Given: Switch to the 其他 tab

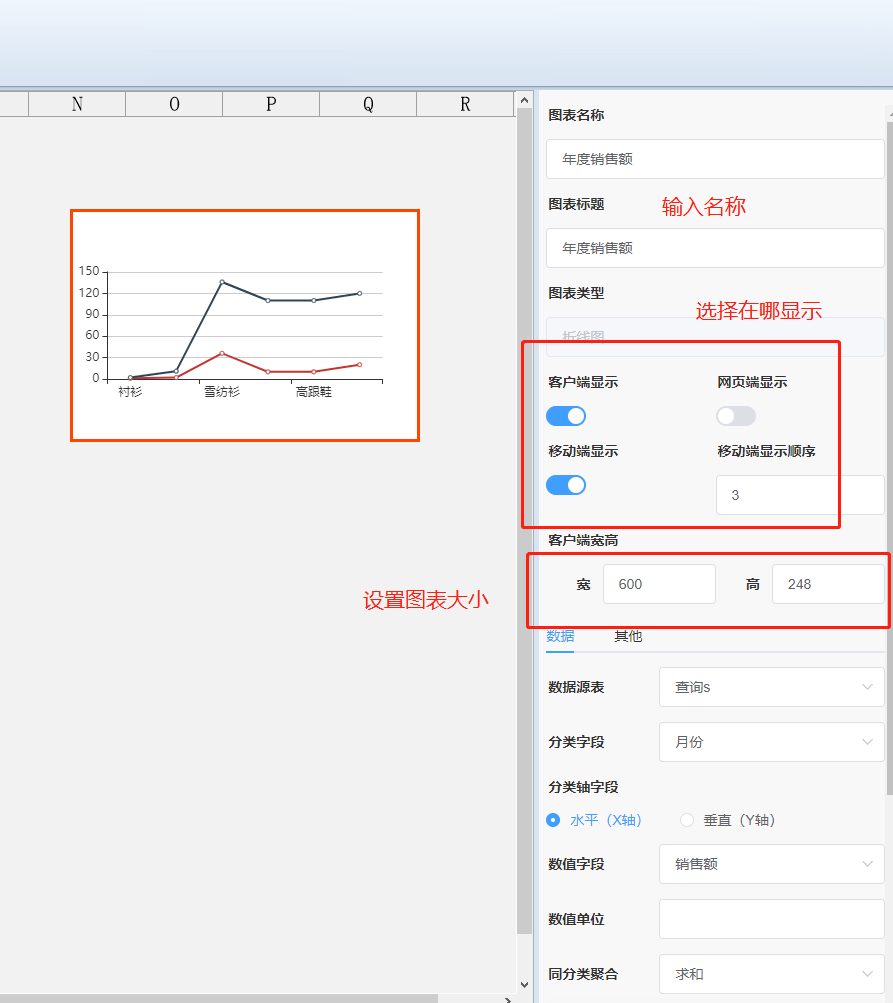Looking at the screenshot, I should [x=628, y=636].
